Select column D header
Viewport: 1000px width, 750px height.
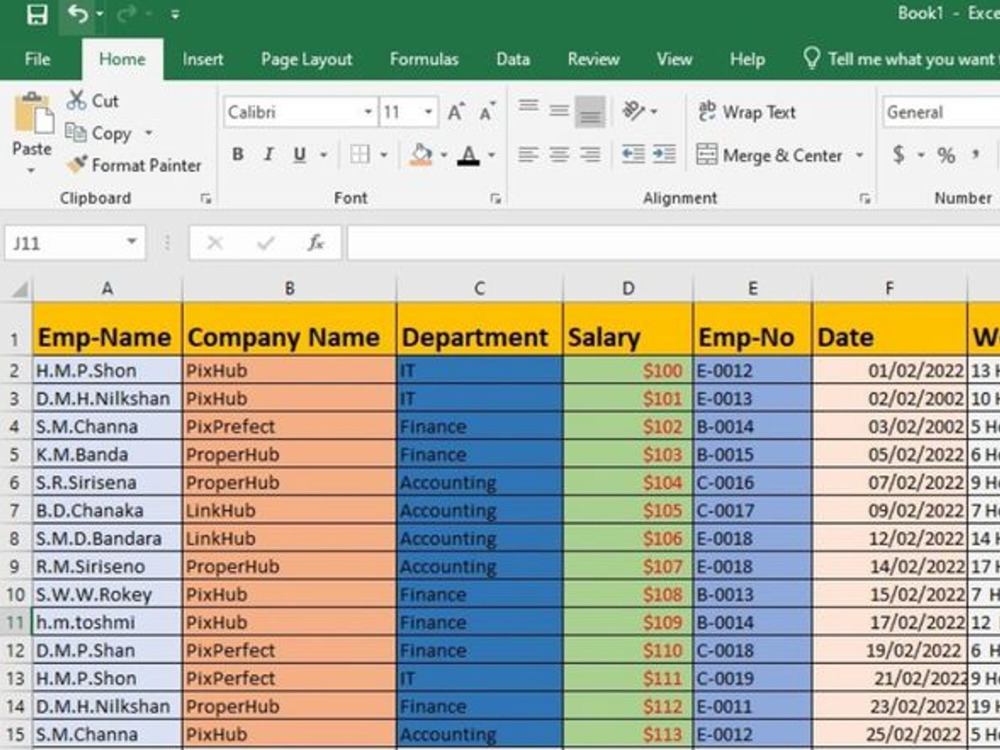[628, 289]
